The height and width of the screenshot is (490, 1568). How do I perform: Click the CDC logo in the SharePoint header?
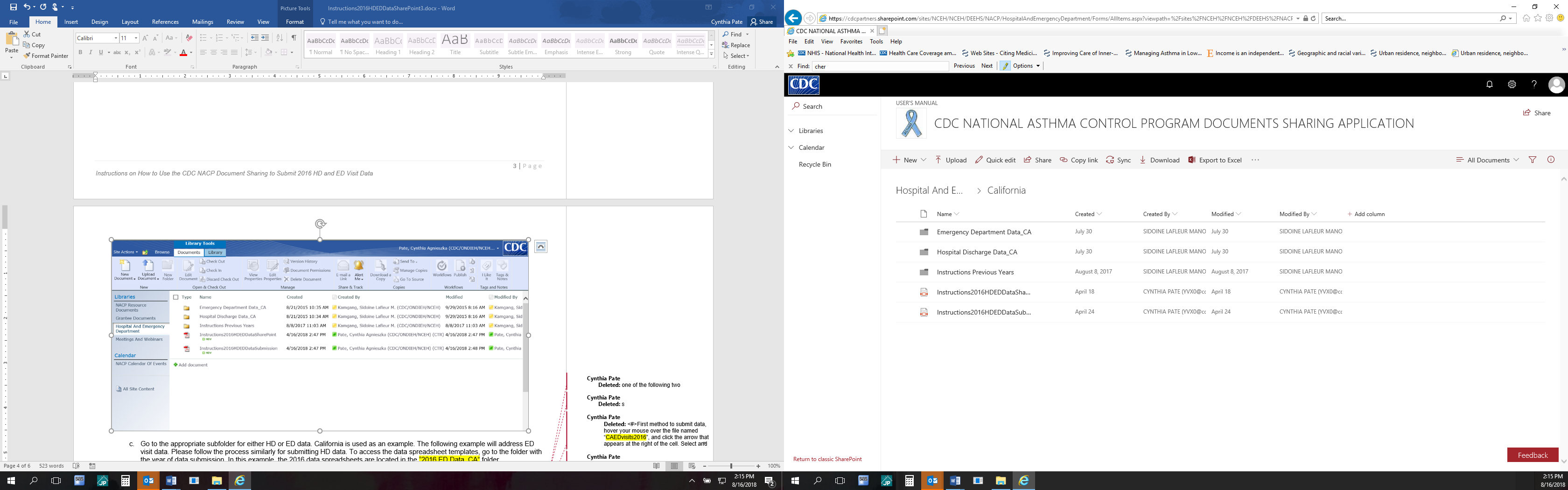click(804, 85)
